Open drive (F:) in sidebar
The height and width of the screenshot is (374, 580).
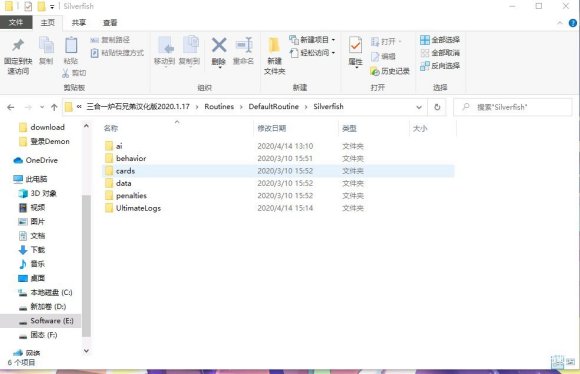pyautogui.click(x=38, y=335)
